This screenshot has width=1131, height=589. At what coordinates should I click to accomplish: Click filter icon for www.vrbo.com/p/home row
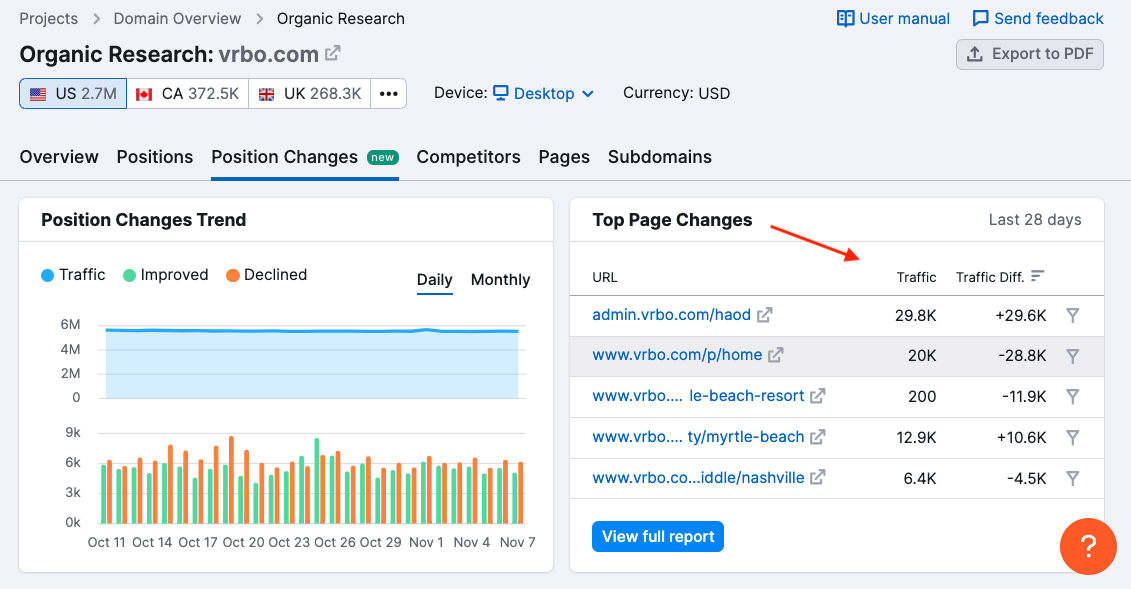[x=1072, y=356]
